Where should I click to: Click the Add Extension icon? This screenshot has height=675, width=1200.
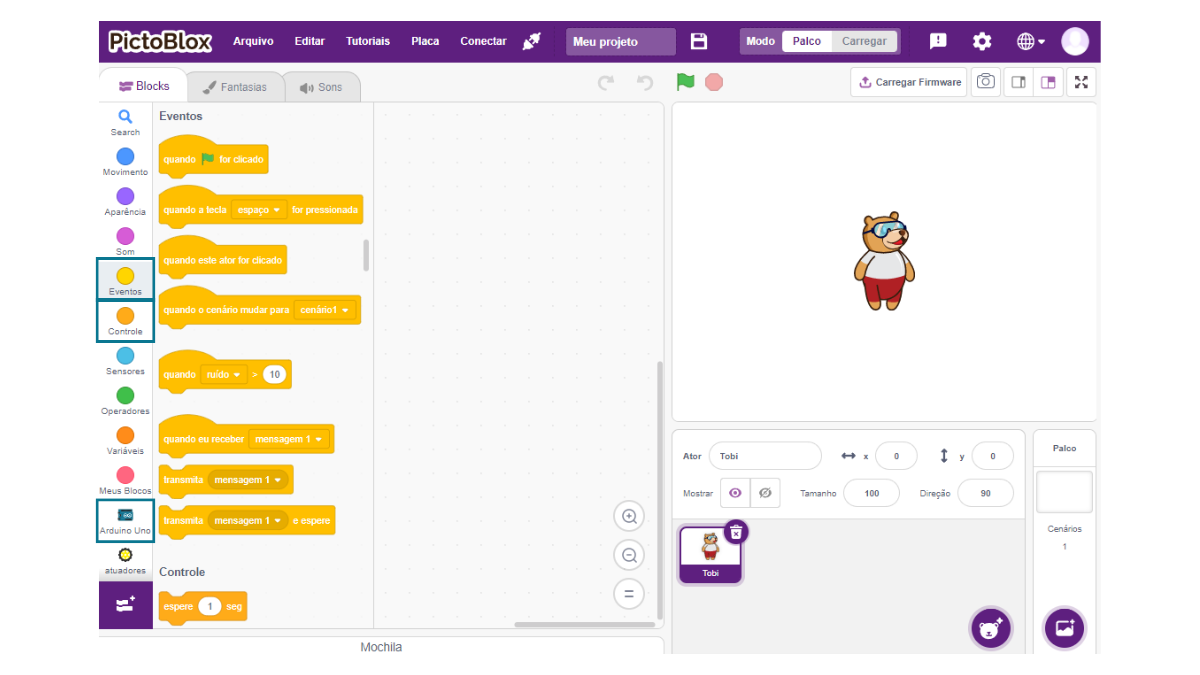(125, 605)
